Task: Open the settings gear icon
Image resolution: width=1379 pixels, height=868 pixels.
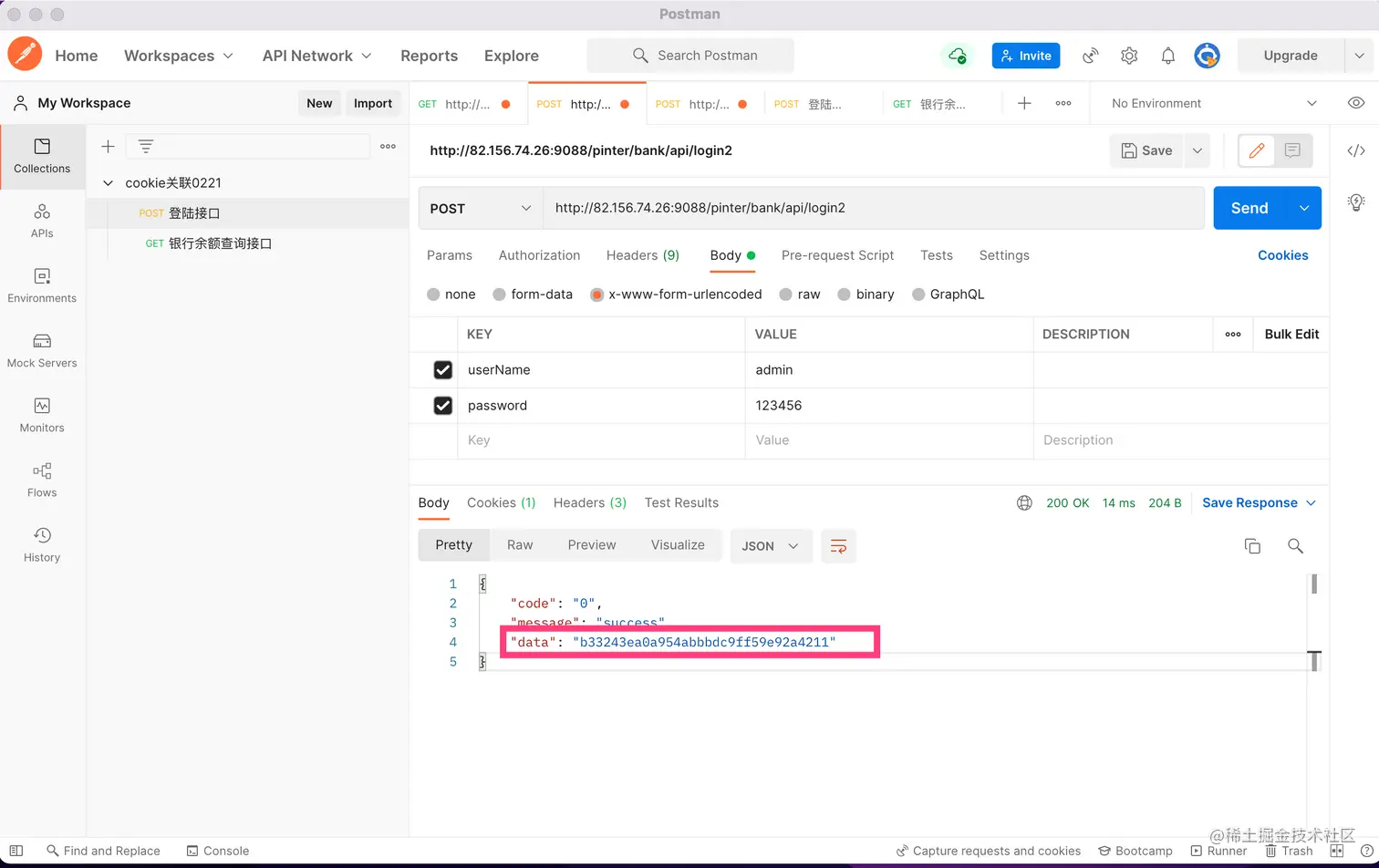Action: point(1129,56)
